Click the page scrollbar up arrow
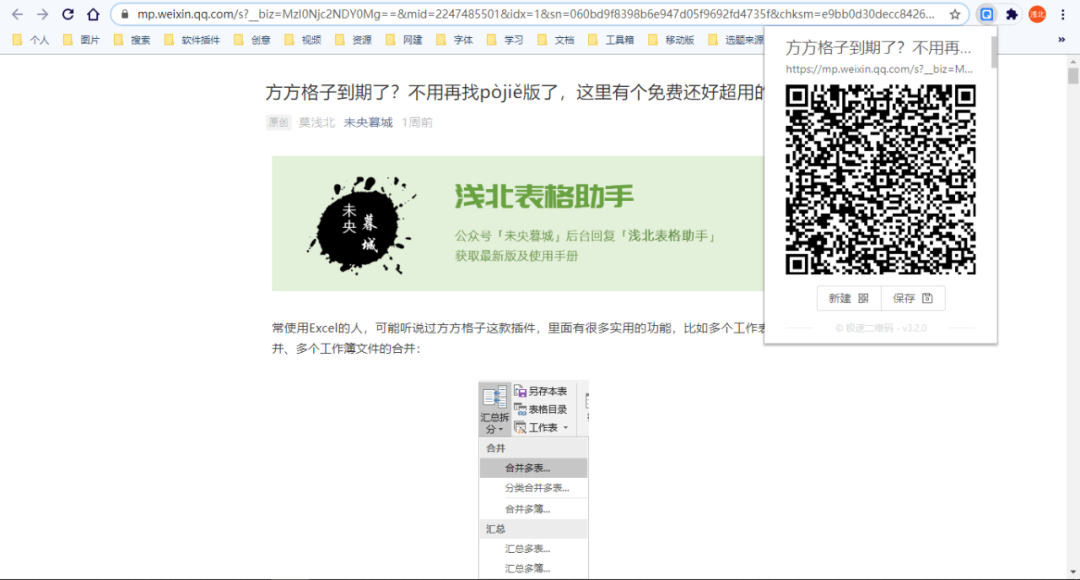This screenshot has height=580, width=1080. 1073,61
